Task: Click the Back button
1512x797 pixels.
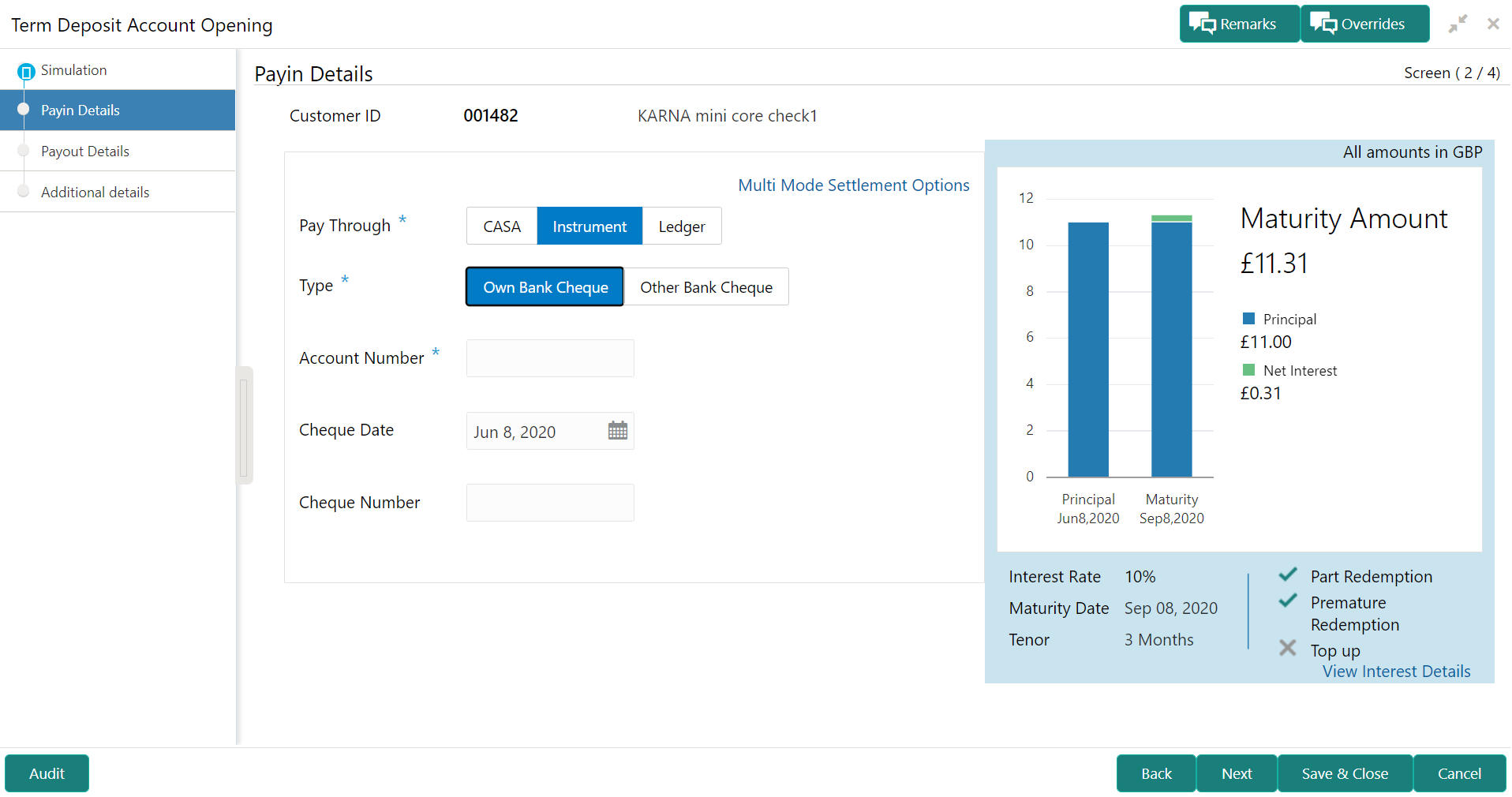Action: (x=1156, y=773)
